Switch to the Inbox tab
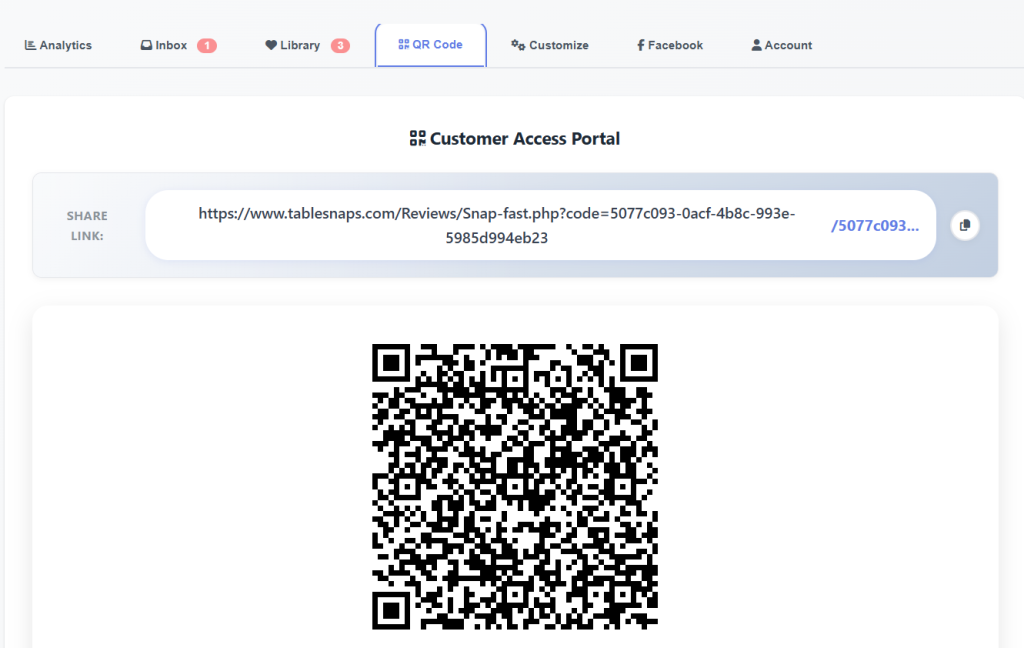The height and width of the screenshot is (648, 1024). [x=178, y=45]
